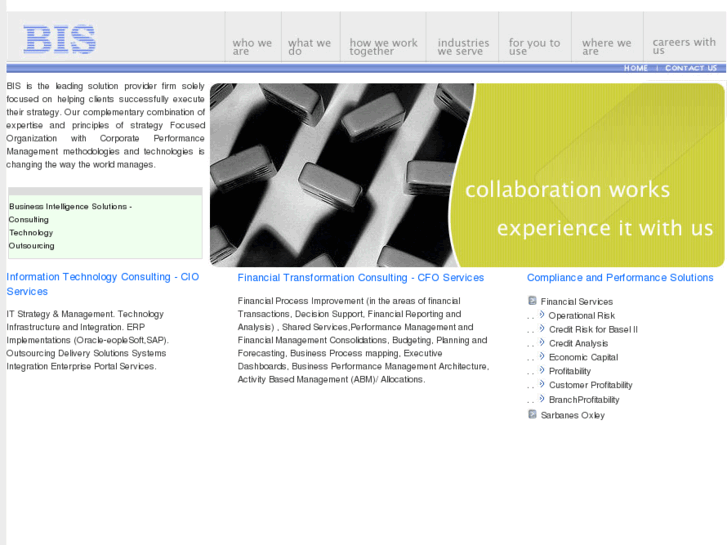Select the Financial Services item
The image size is (727, 545).
tap(576, 301)
